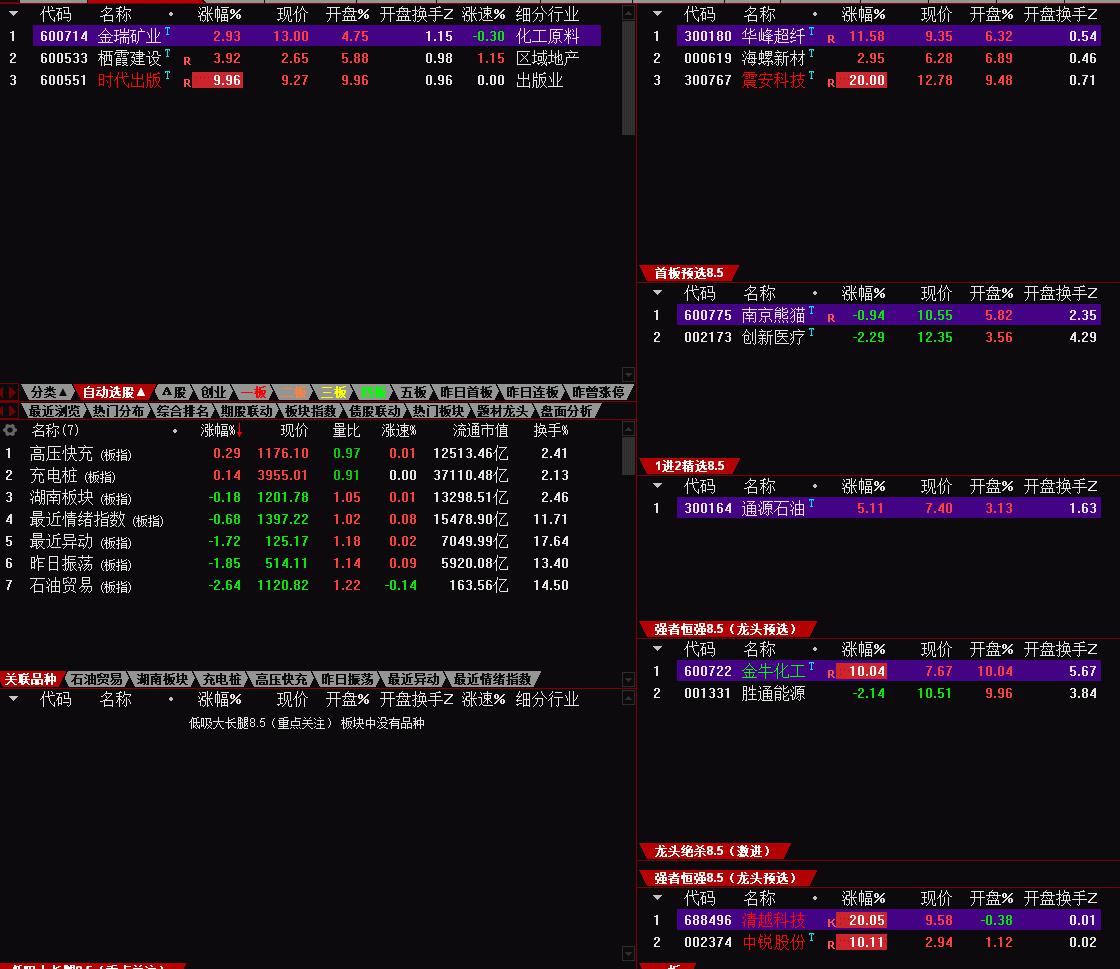
Task: Click the up arrow in 关联品种 table header row
Action: (x=628, y=698)
